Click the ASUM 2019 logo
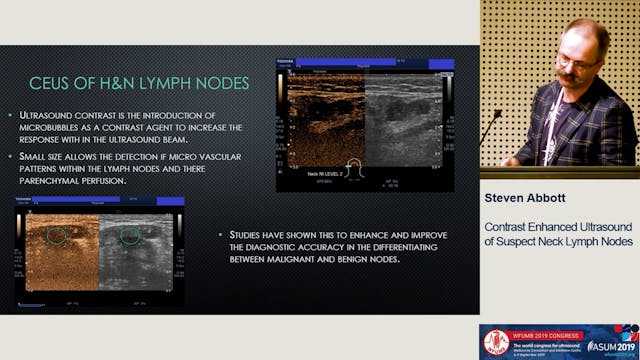The height and width of the screenshot is (360, 640). point(611,347)
